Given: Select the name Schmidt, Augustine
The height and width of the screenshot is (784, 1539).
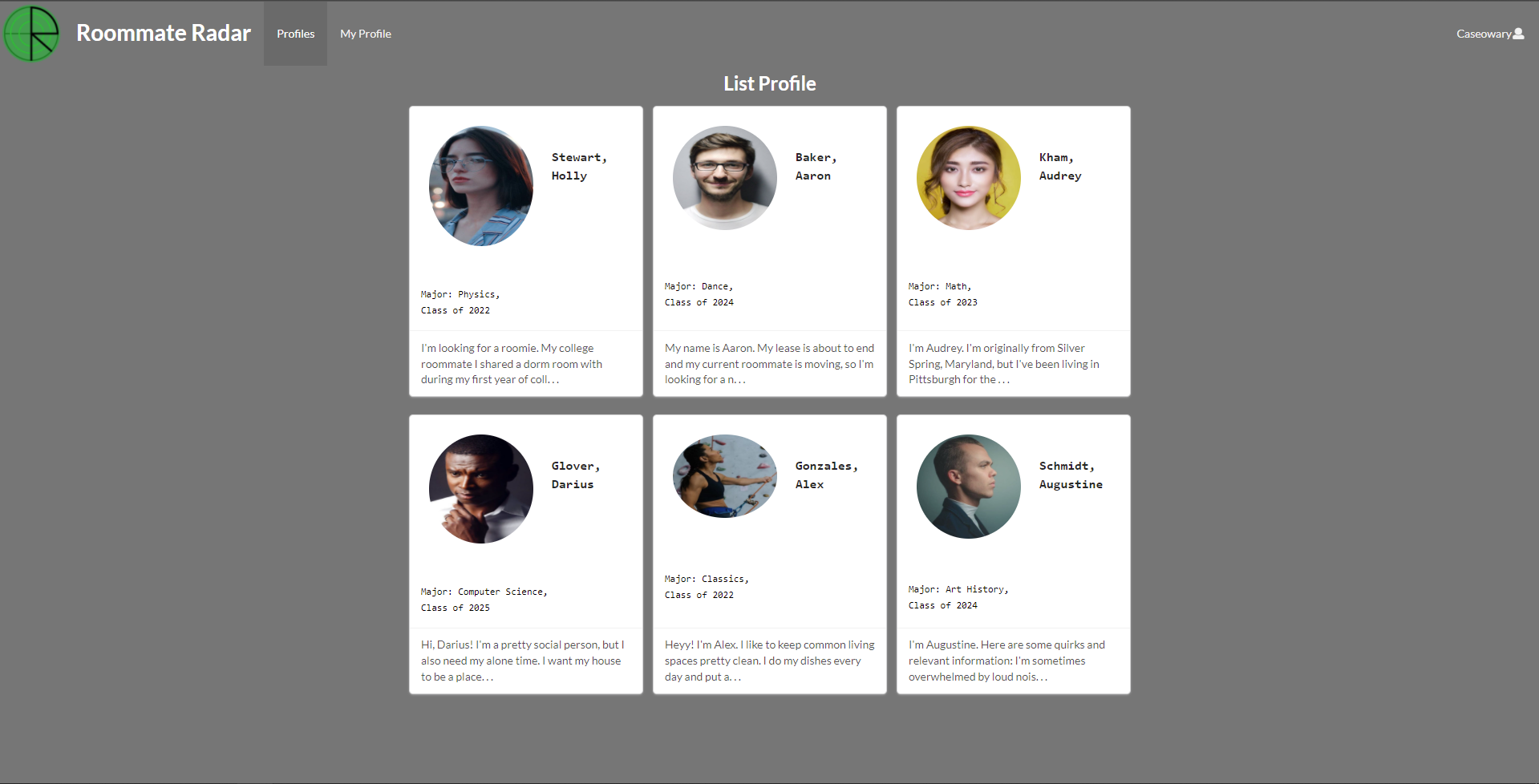Looking at the screenshot, I should [x=1071, y=475].
